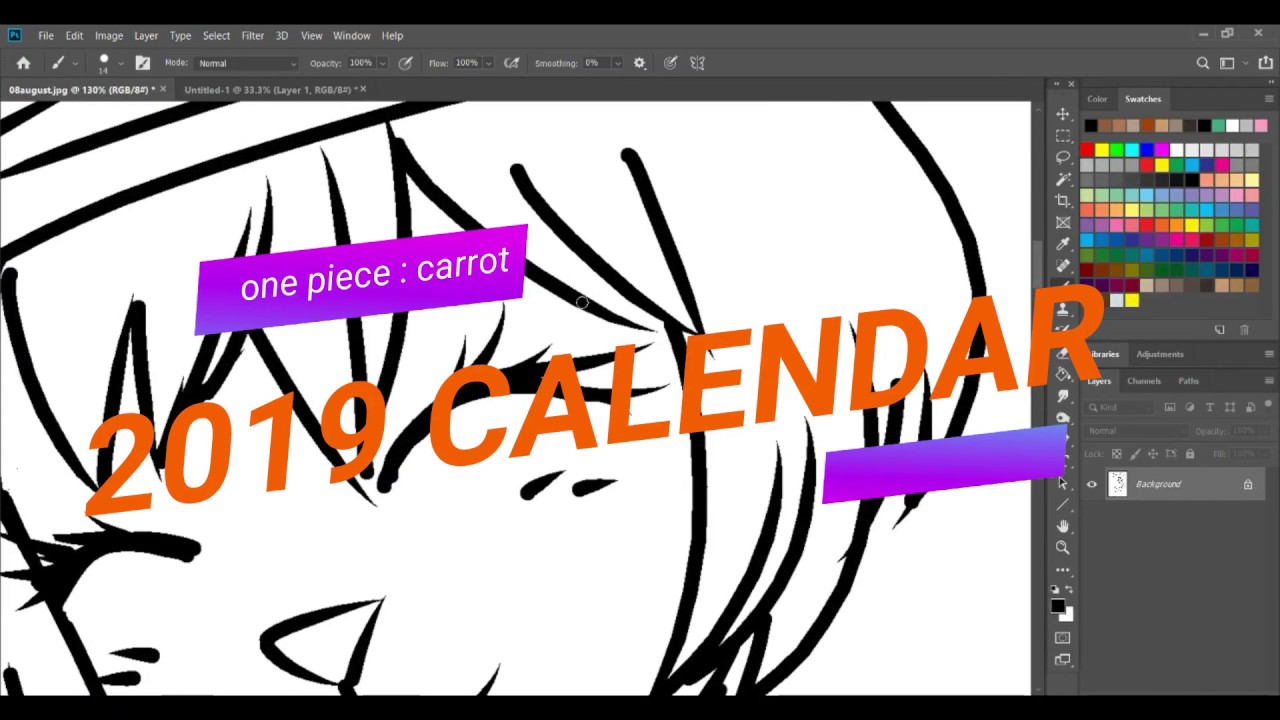Toggle lock image pixels brush icon

(1134, 454)
